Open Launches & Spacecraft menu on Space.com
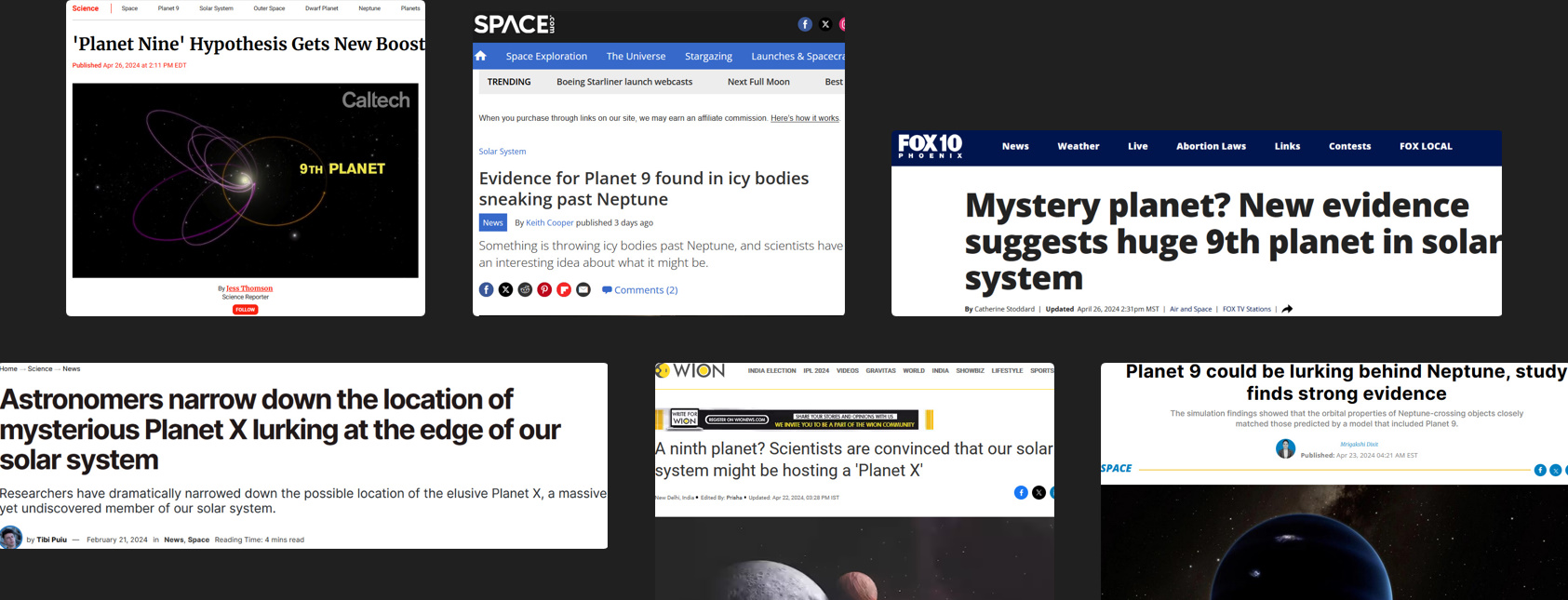Screen dimensions: 1568x600 tap(797, 56)
